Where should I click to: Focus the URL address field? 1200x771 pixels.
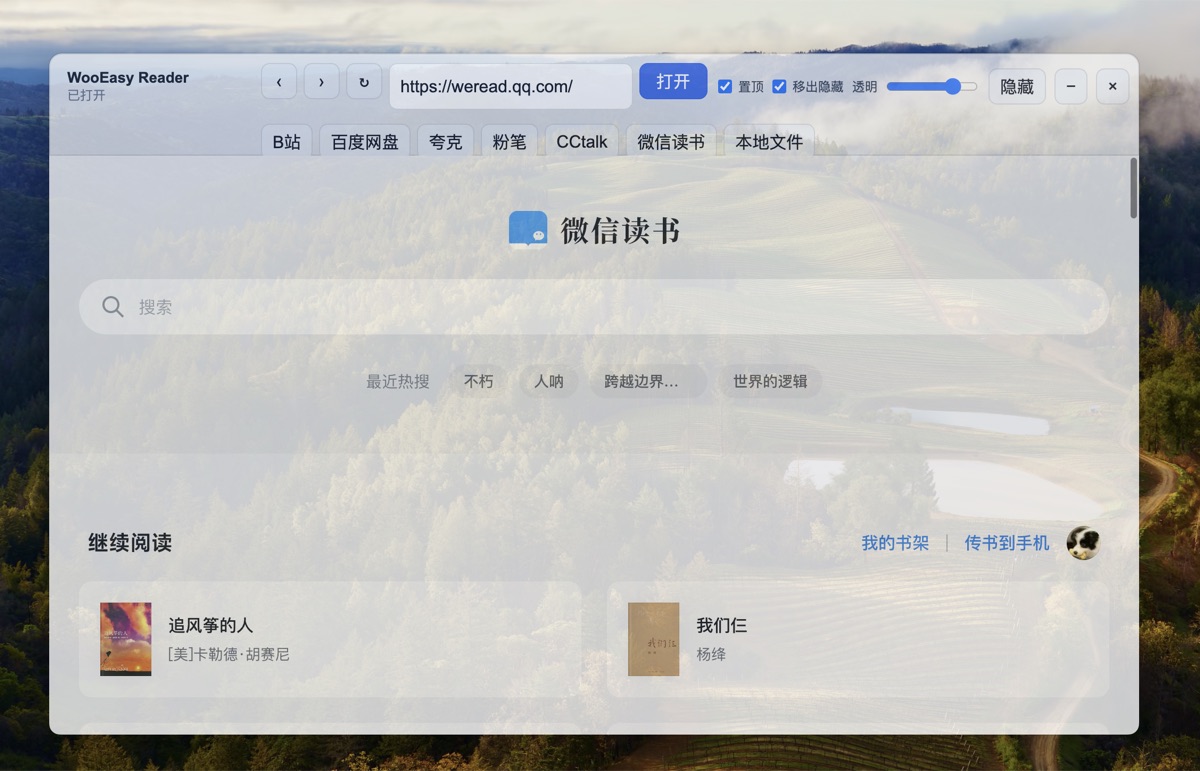[511, 86]
